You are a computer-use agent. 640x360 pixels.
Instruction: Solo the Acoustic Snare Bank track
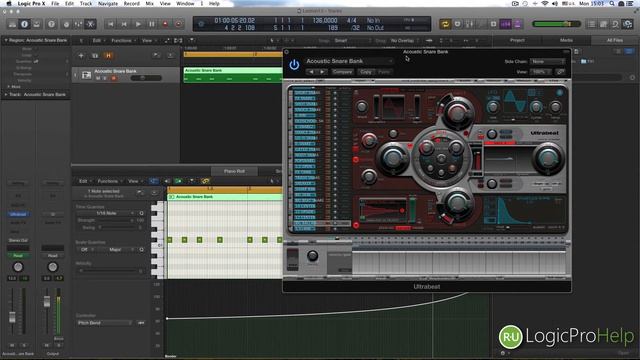pyautogui.click(x=105, y=78)
